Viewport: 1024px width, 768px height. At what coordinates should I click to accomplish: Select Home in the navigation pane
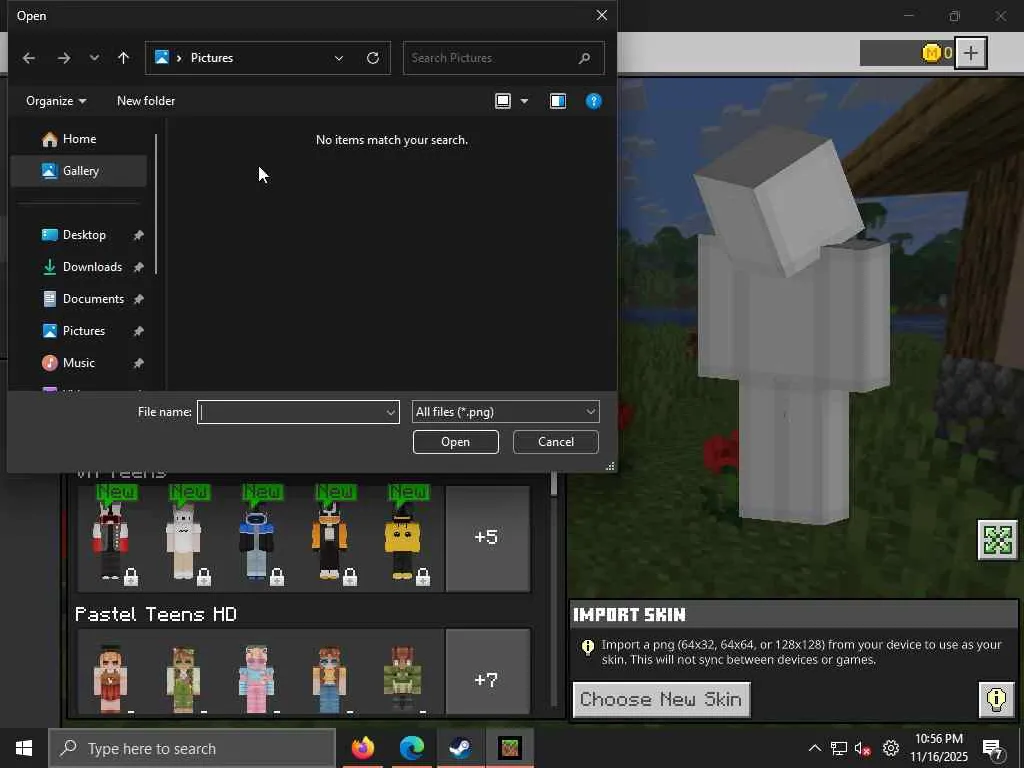pos(78,139)
